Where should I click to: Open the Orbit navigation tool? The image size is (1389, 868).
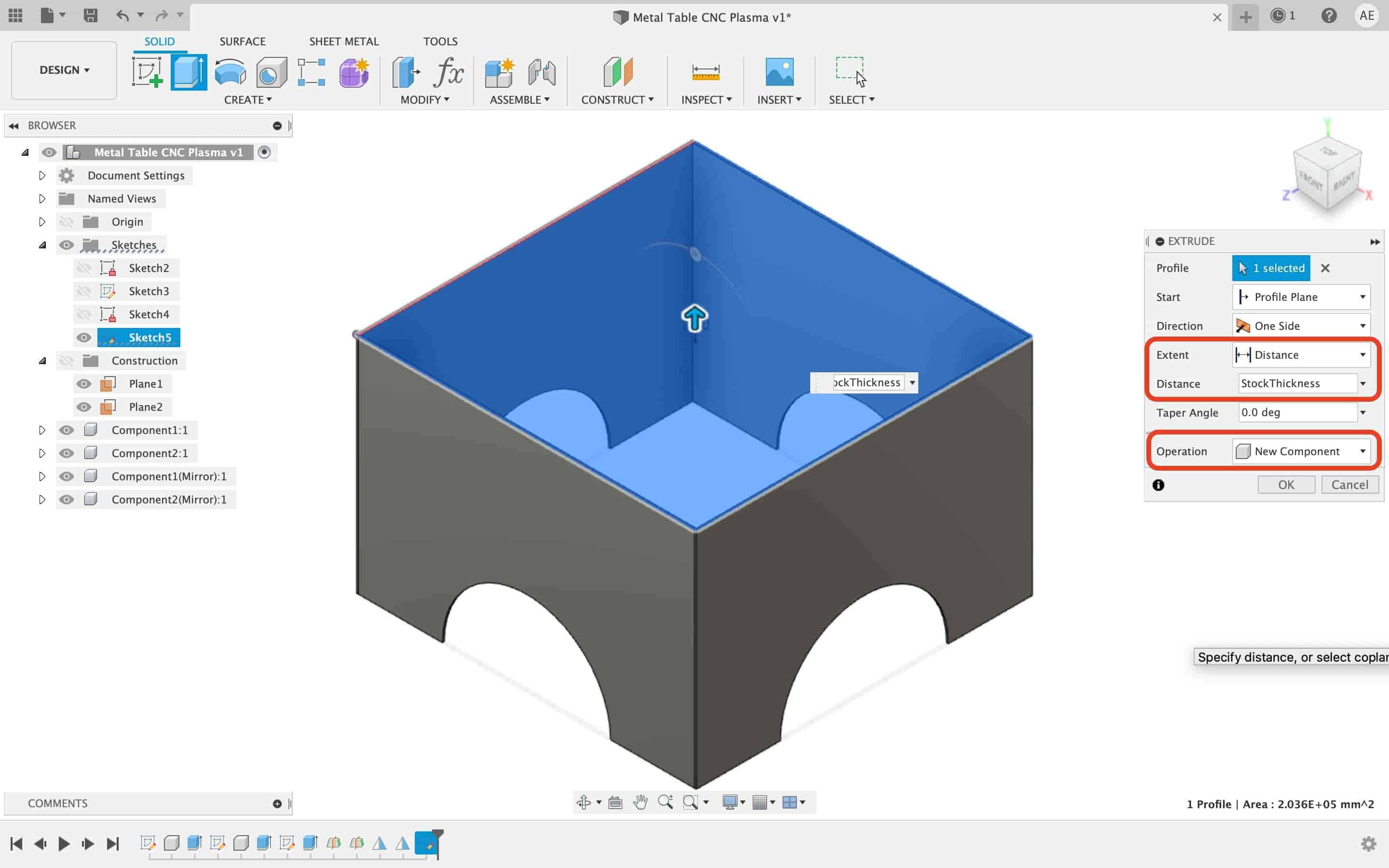[584, 802]
